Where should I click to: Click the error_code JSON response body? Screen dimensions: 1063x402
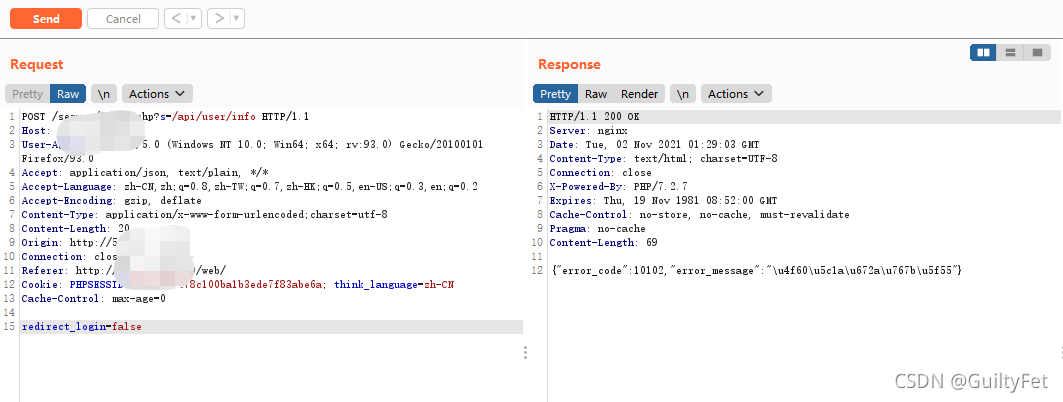point(757,270)
